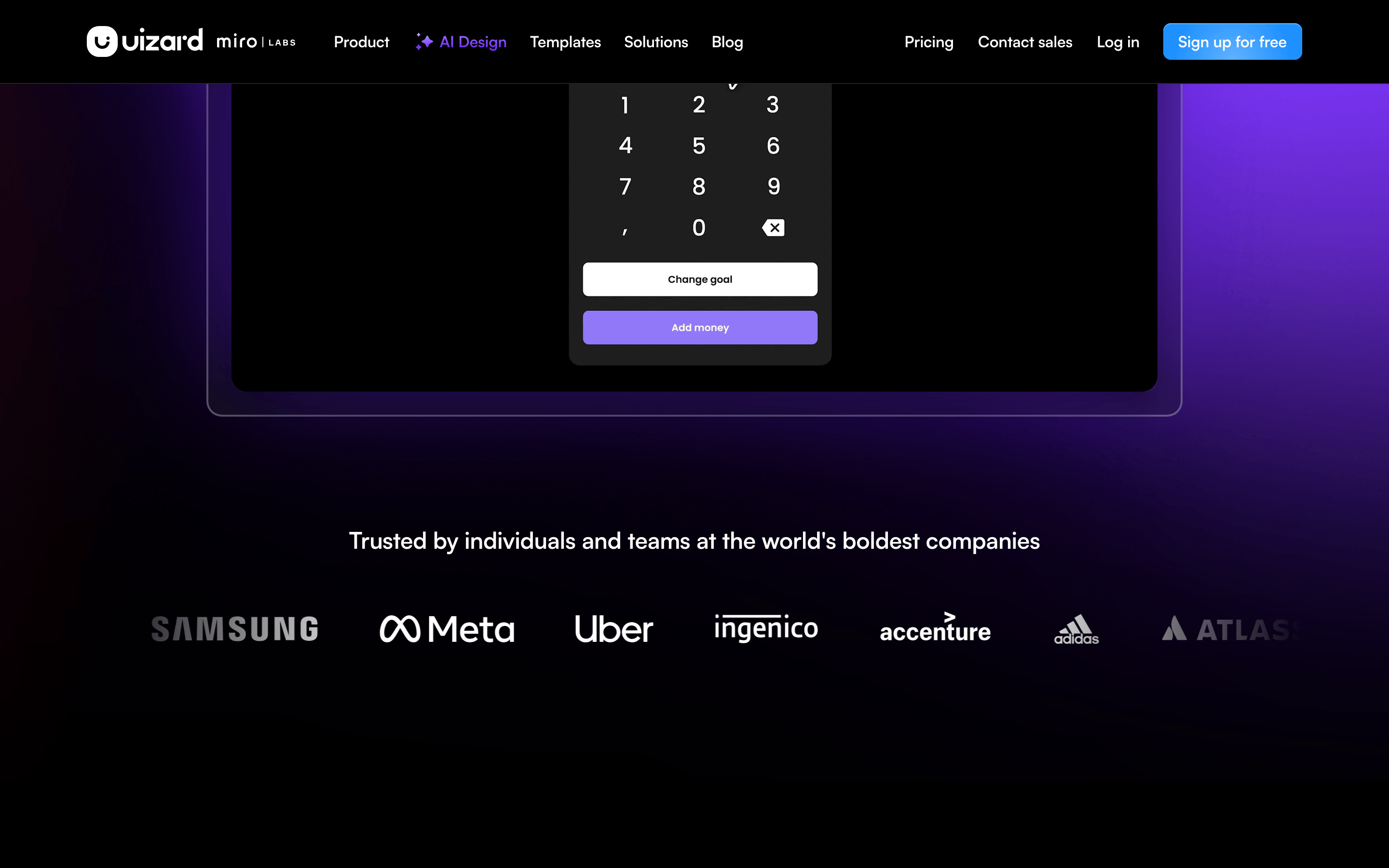Tap keypad digit 6
Screen dimensions: 1389x868
click(x=773, y=146)
